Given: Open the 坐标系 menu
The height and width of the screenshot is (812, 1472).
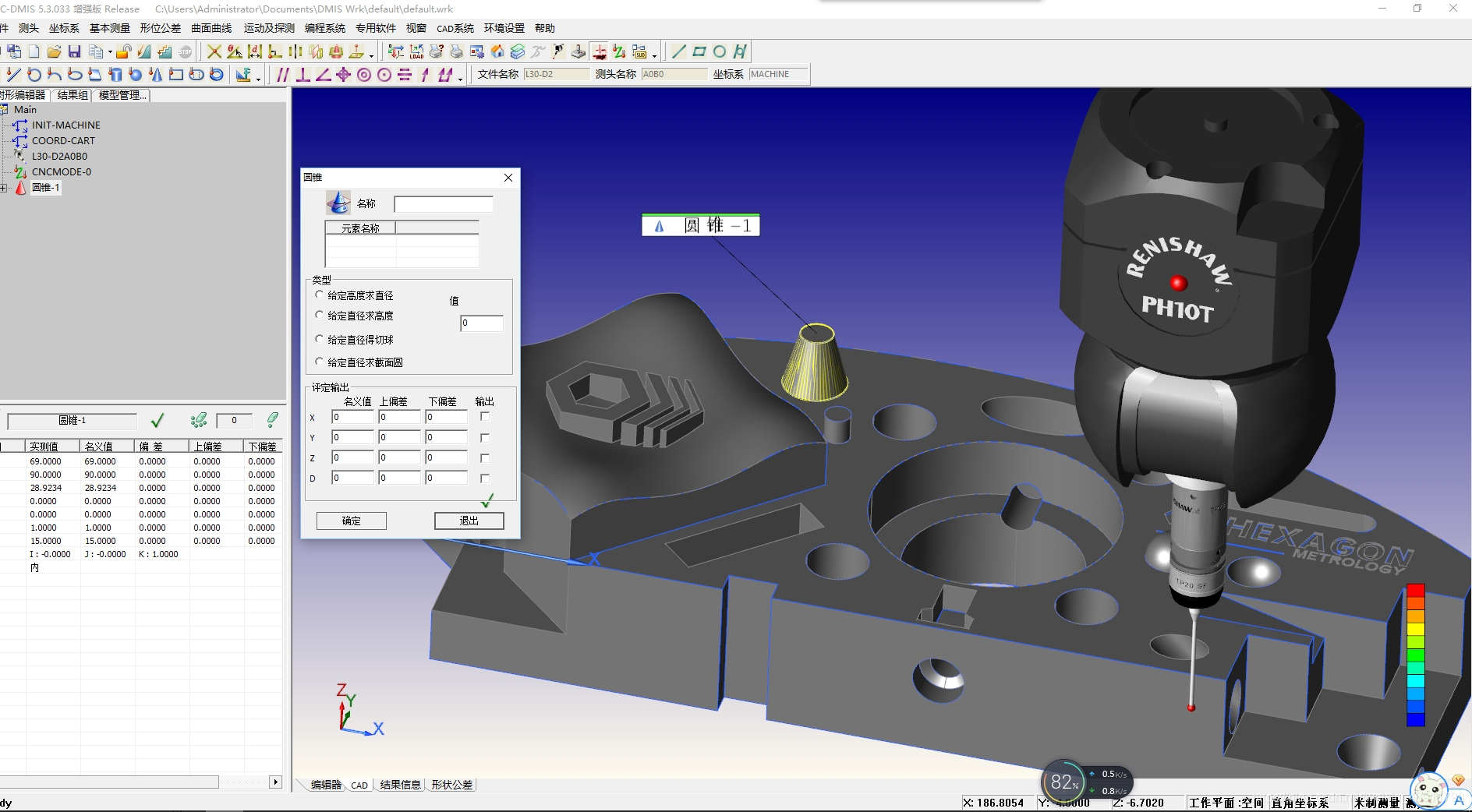Looking at the screenshot, I should pos(64,28).
